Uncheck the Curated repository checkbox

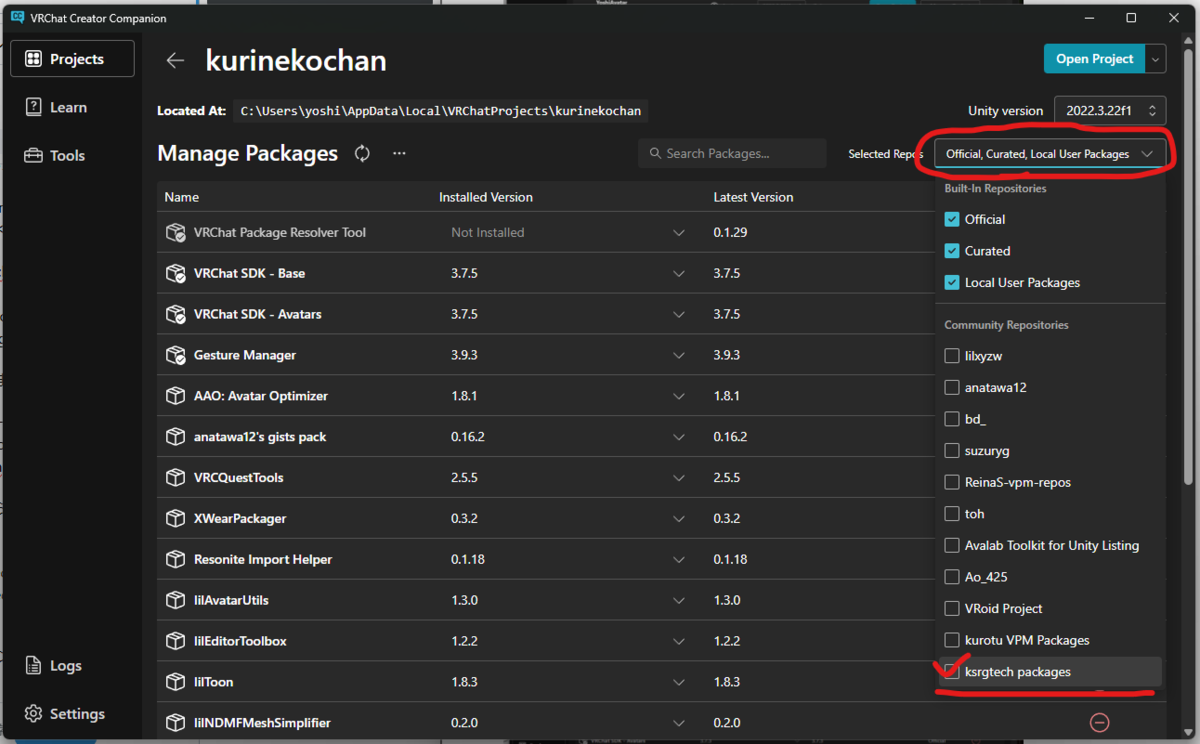tap(952, 251)
